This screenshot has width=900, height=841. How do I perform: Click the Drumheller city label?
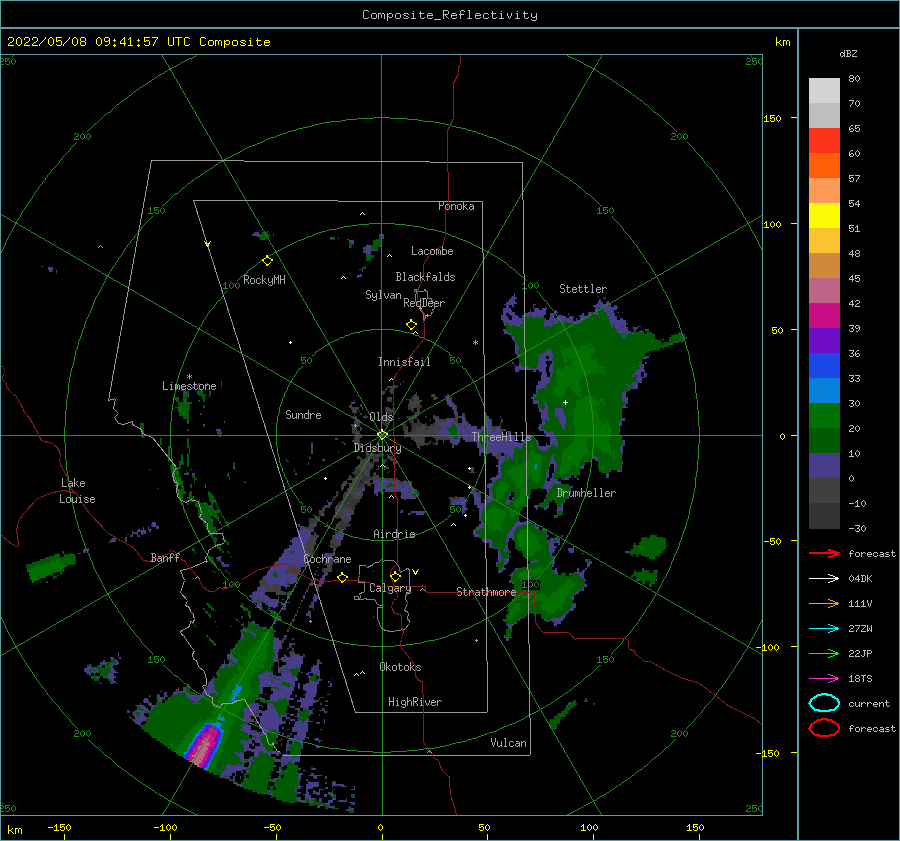click(586, 493)
